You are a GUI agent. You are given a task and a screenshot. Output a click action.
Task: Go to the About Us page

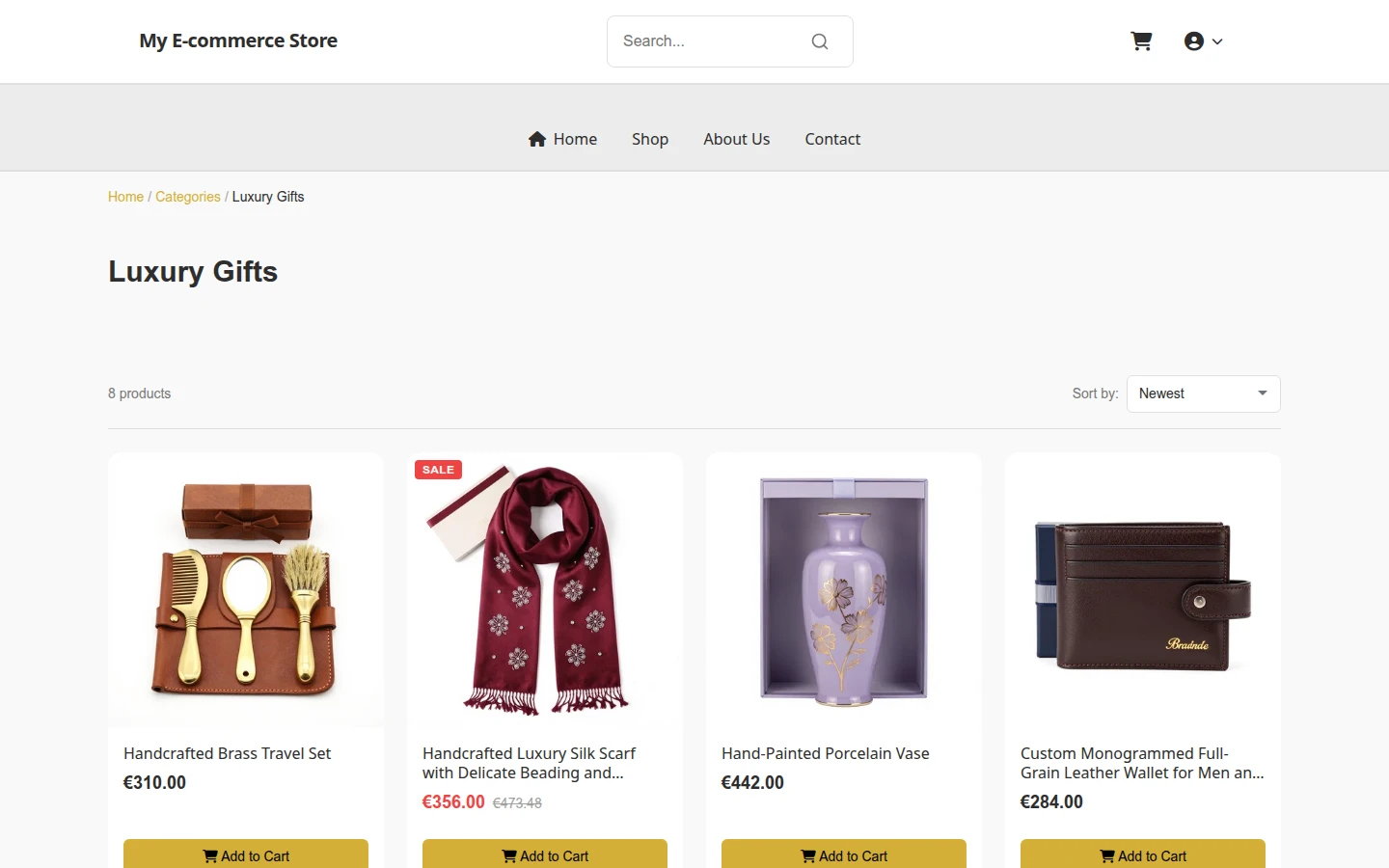tap(736, 139)
